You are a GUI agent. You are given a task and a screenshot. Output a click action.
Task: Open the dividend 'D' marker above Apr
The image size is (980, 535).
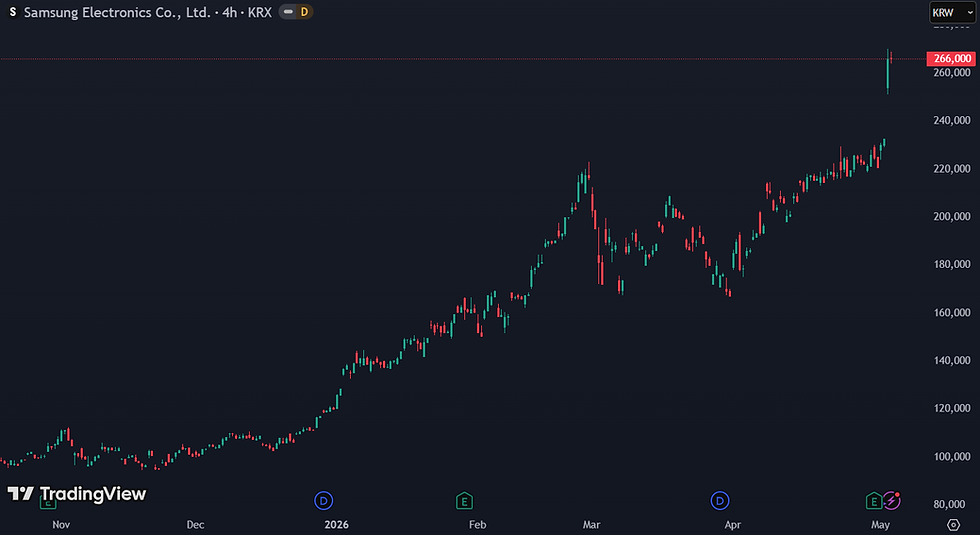click(x=720, y=501)
